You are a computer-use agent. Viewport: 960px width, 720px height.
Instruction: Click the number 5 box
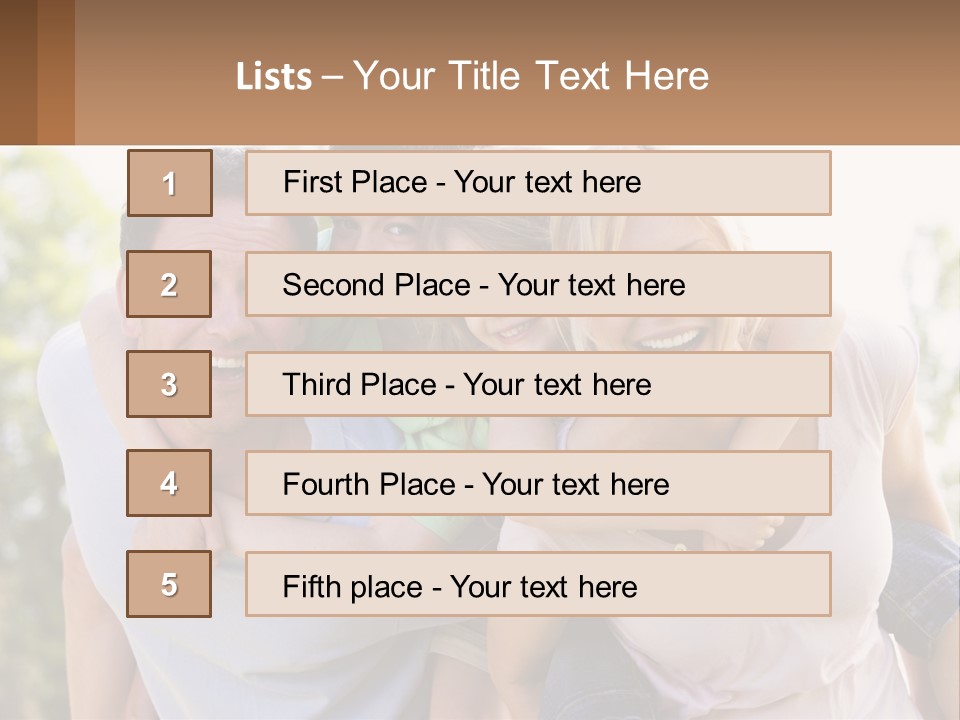169,584
